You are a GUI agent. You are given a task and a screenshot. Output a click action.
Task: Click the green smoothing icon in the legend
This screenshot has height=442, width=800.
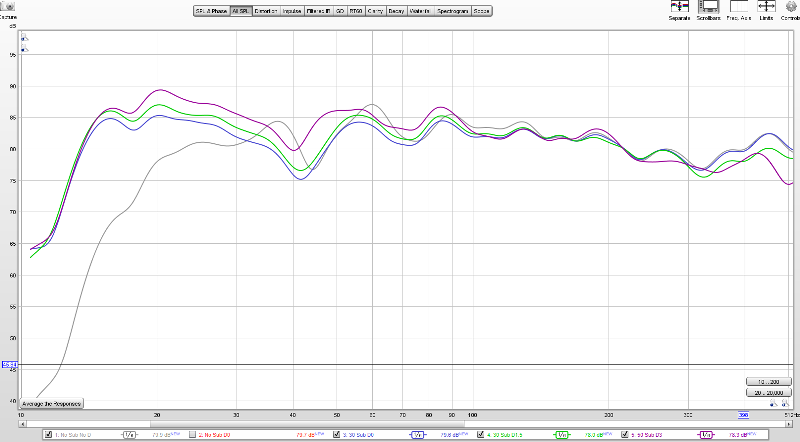(562, 435)
